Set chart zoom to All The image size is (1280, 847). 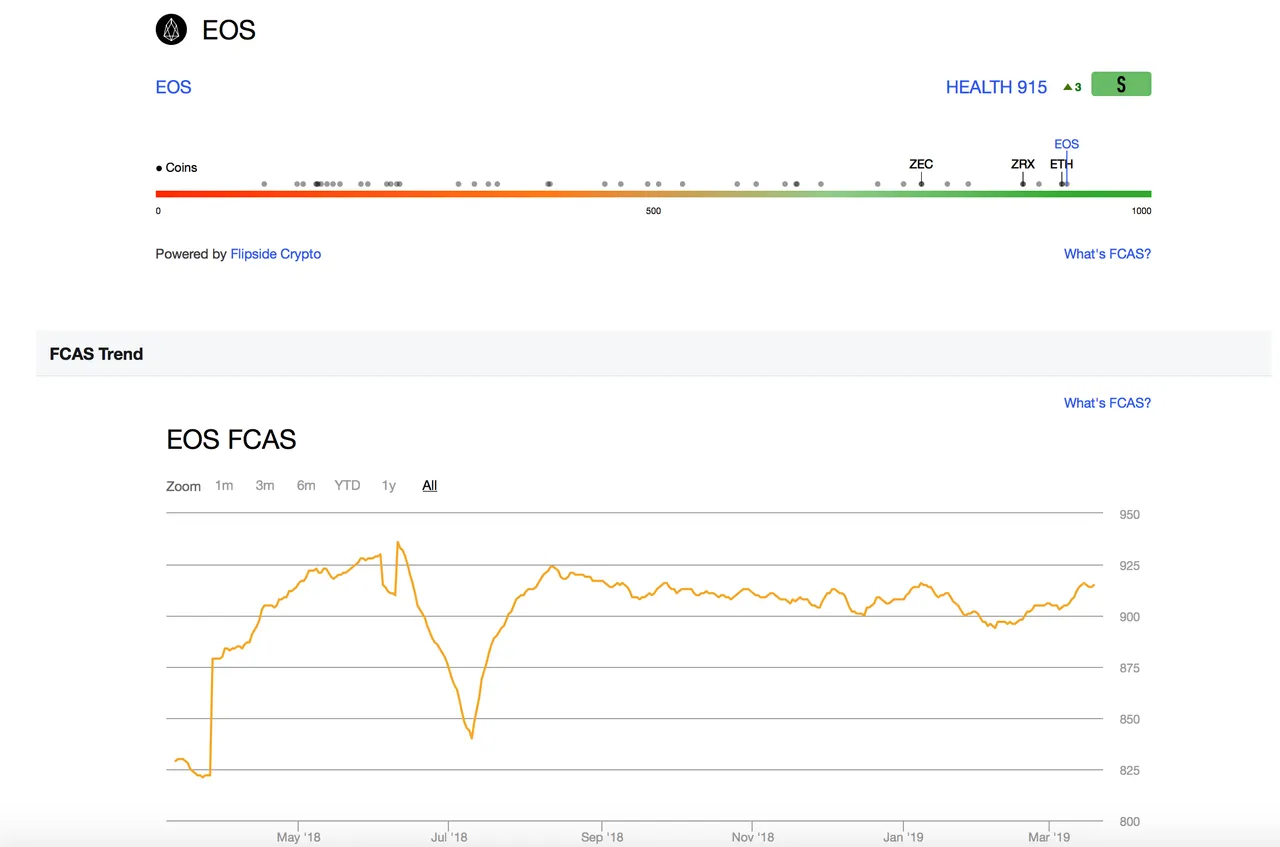pos(430,485)
